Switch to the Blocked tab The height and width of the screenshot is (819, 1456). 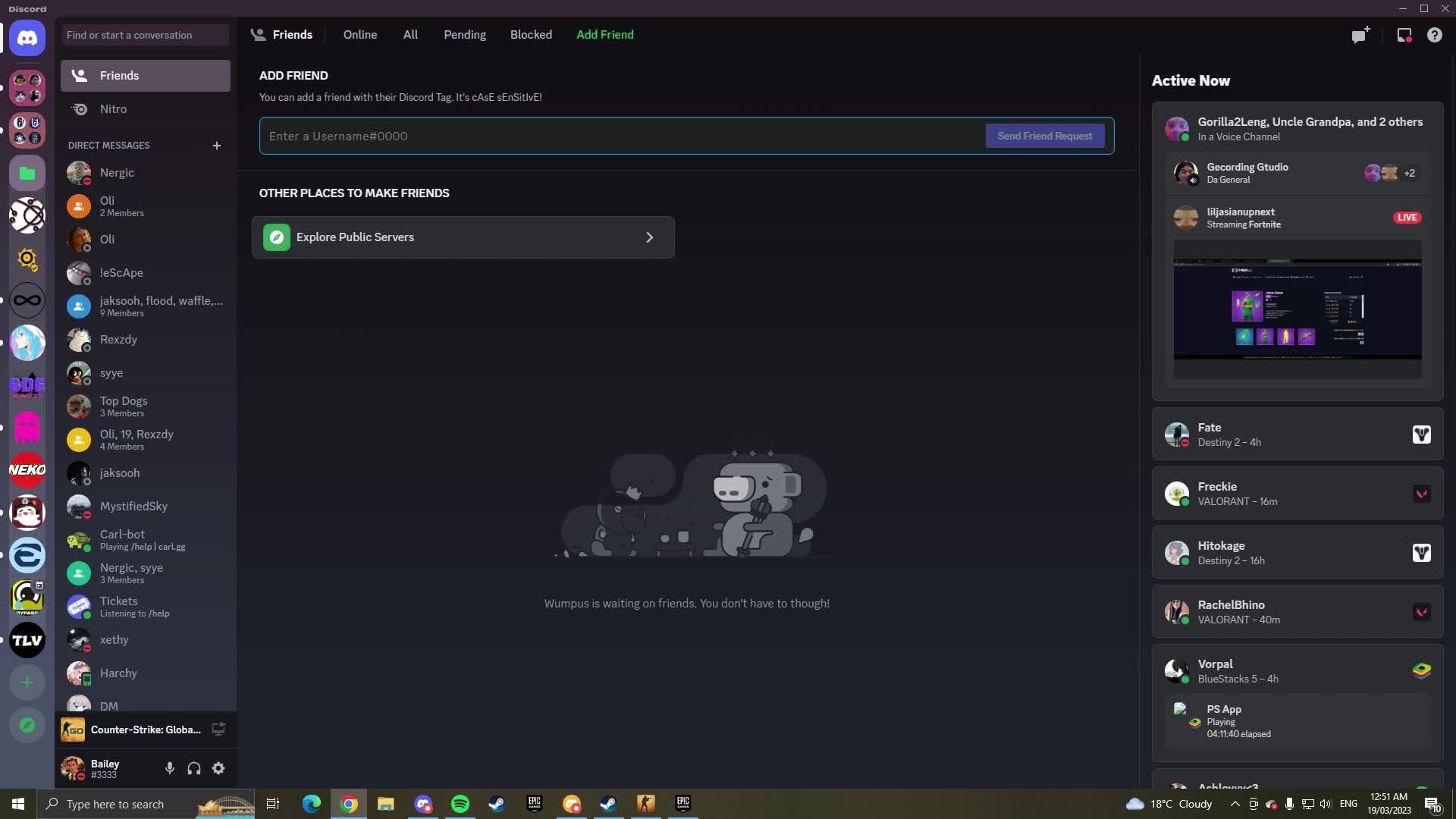click(531, 35)
